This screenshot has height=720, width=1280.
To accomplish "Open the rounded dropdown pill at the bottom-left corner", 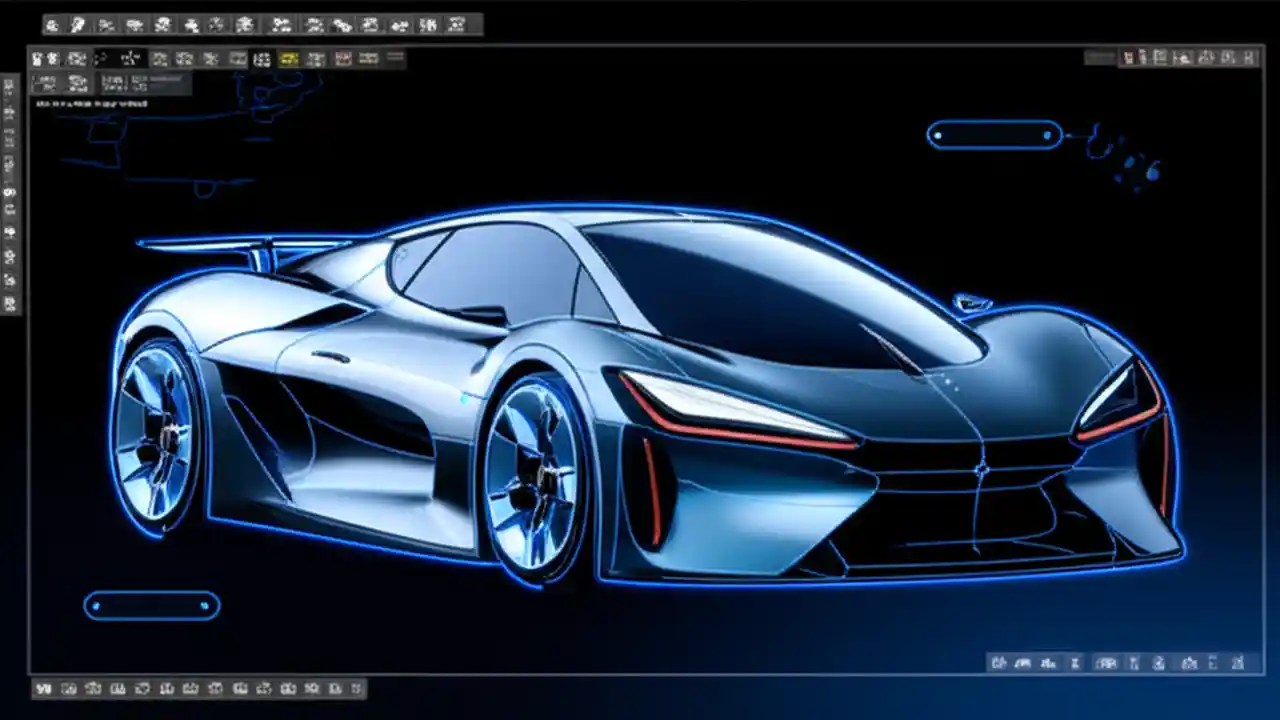I will click(150, 606).
